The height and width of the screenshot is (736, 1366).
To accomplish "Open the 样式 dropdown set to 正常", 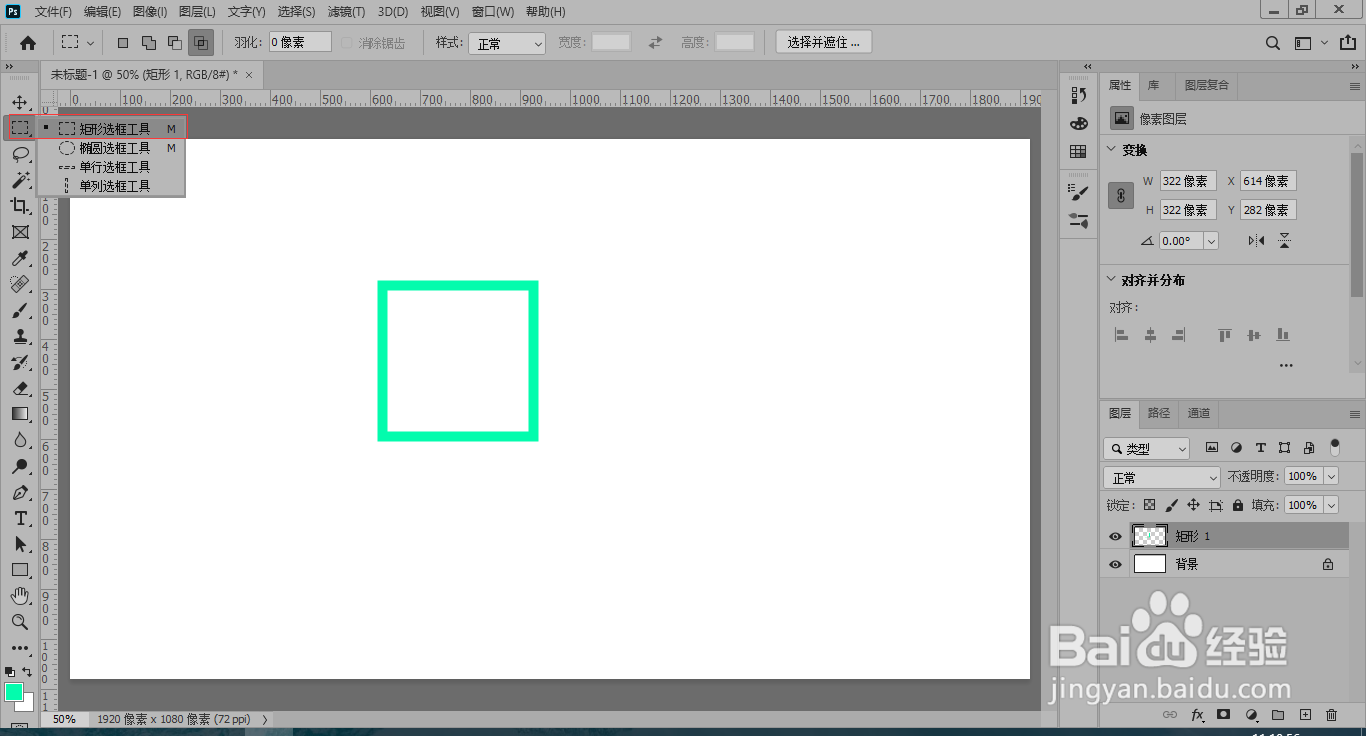I will tap(508, 43).
